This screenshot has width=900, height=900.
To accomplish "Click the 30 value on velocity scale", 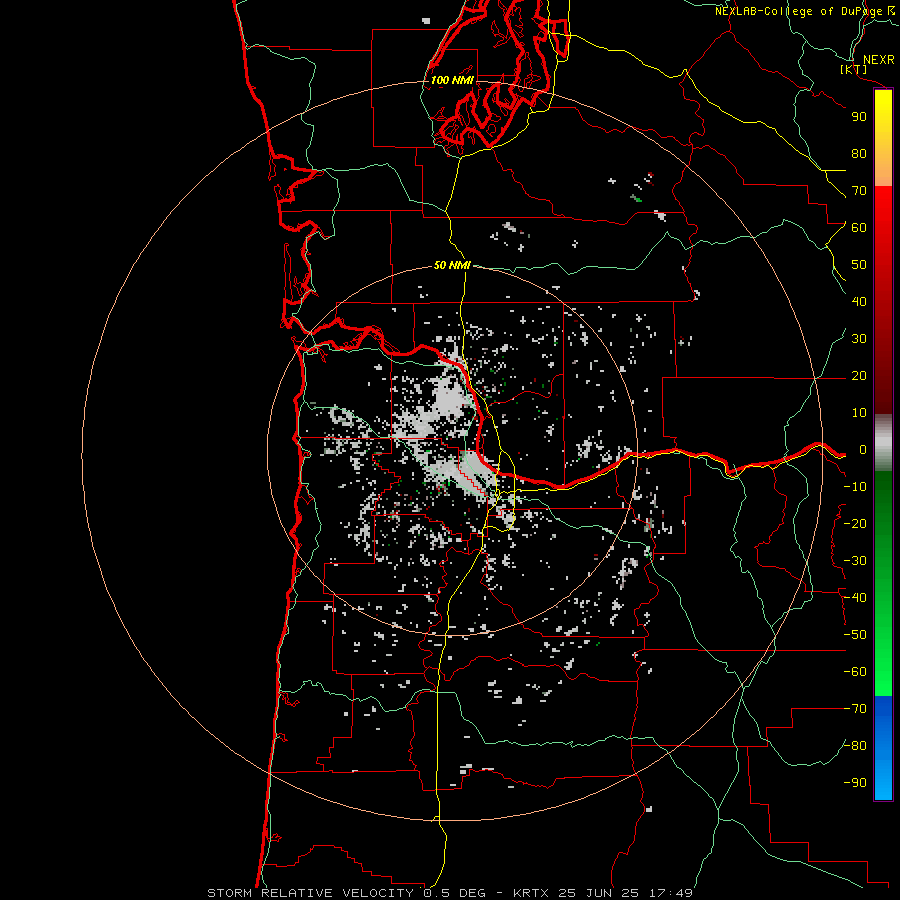I will [x=859, y=339].
